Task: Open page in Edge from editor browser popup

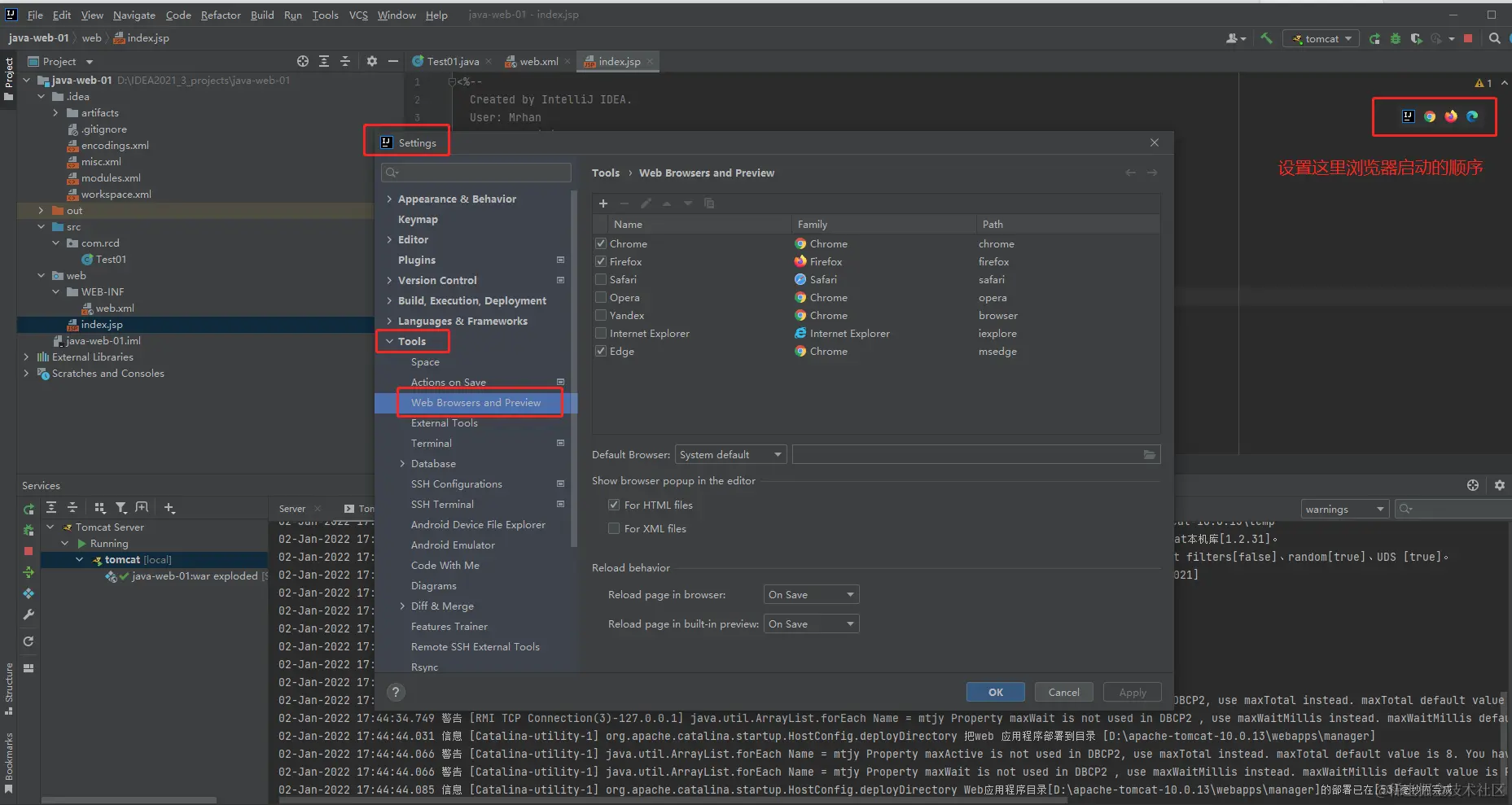Action: [x=1472, y=116]
